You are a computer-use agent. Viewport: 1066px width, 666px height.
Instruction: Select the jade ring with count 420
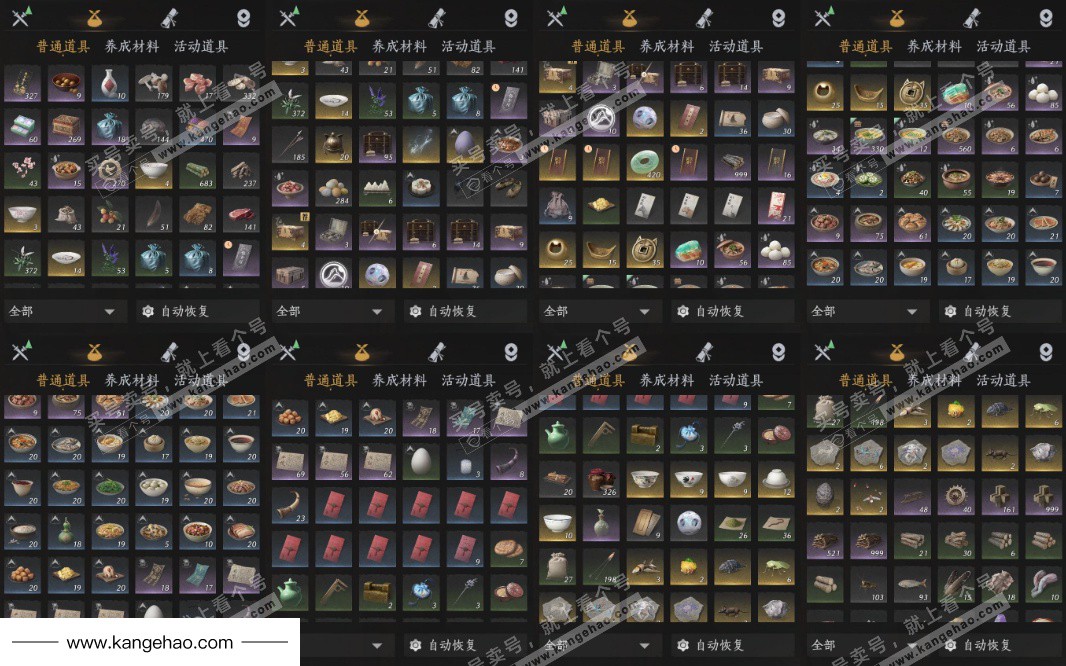click(644, 162)
